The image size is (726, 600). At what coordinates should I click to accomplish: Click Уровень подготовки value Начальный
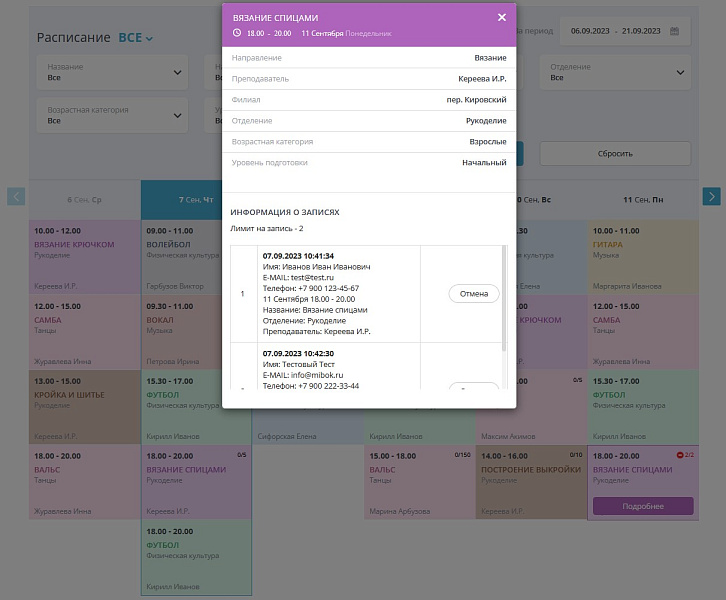click(484, 162)
